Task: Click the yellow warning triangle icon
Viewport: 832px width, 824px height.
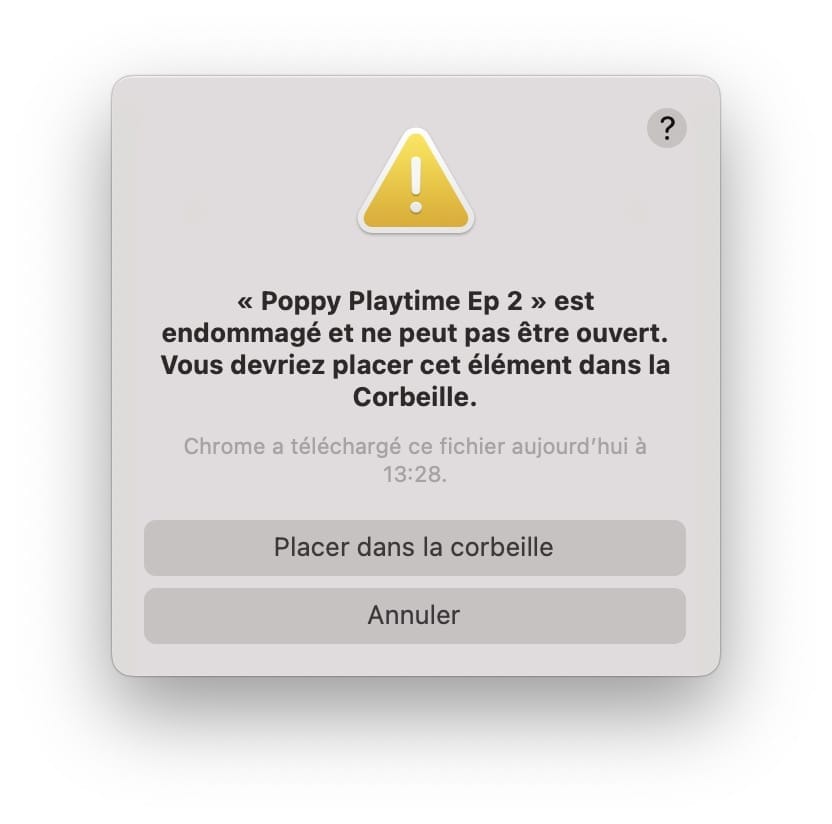Action: click(x=415, y=180)
